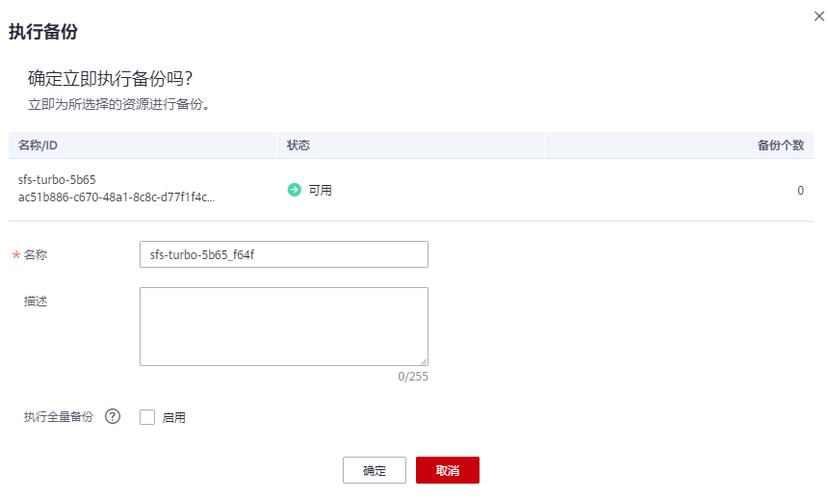Image resolution: width=830 pixels, height=500 pixels.
Task: Select the sfs-turbo-5b65 resource name
Action: pyautogui.click(x=57, y=179)
